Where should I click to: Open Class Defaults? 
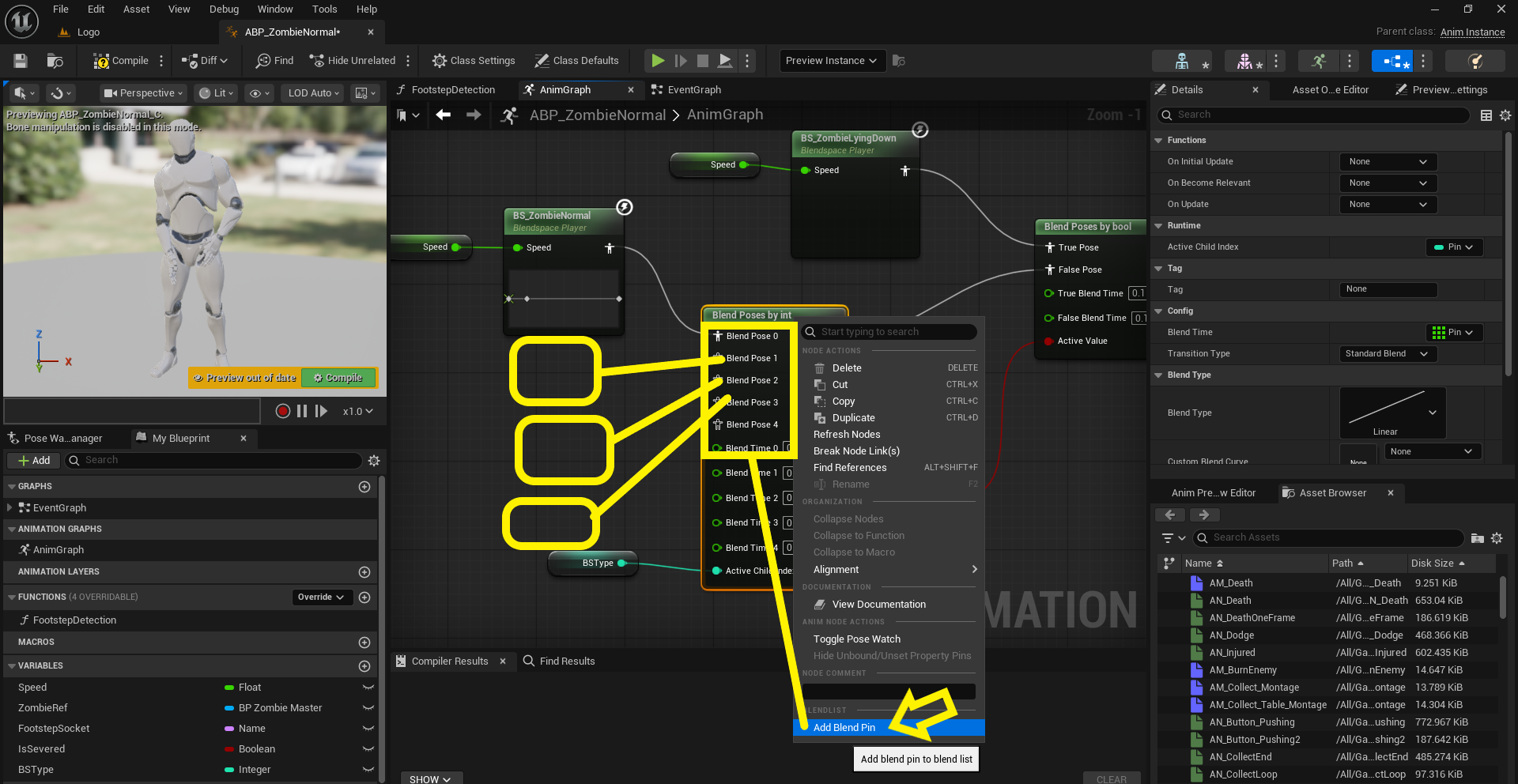[576, 61]
